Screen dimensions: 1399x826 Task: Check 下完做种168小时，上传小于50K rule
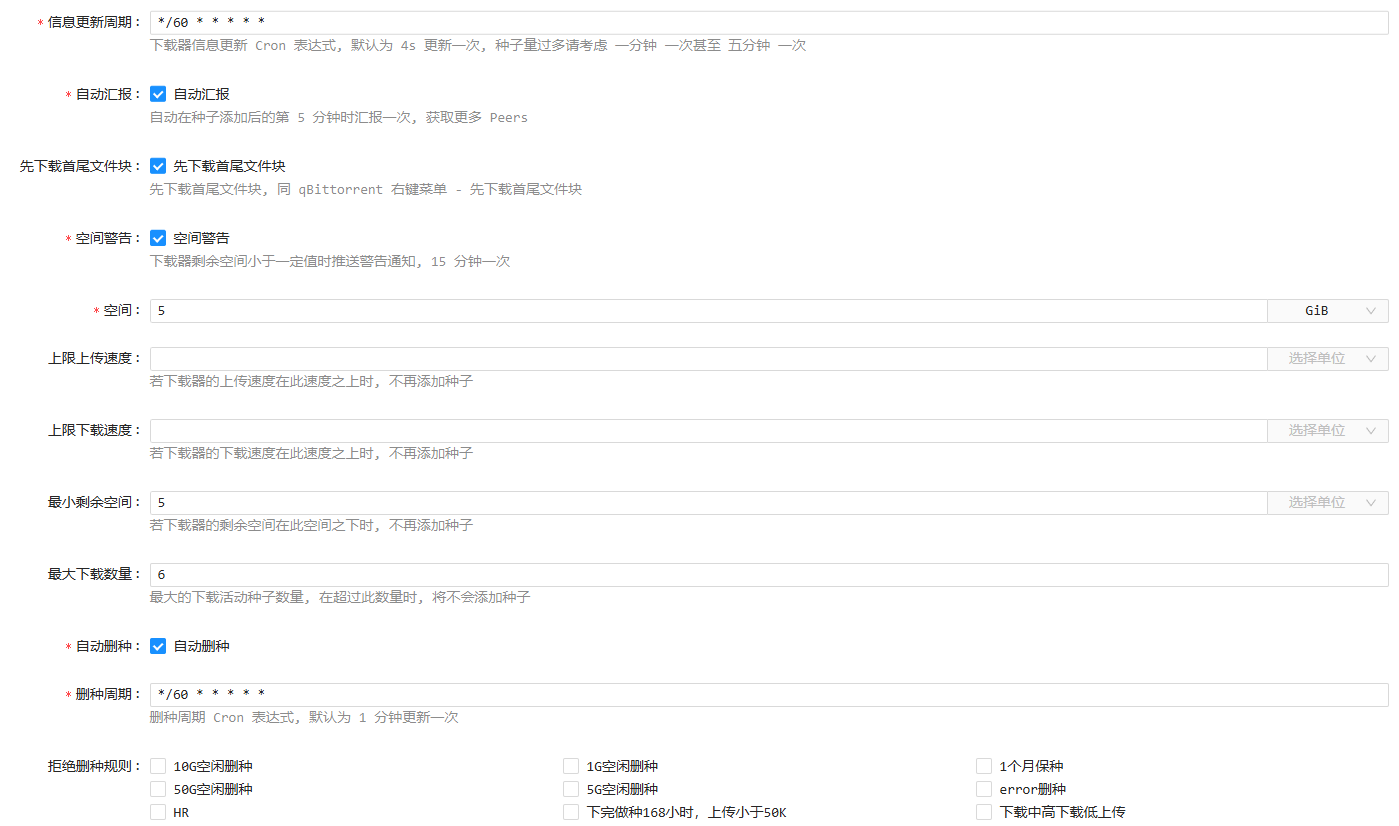click(571, 812)
